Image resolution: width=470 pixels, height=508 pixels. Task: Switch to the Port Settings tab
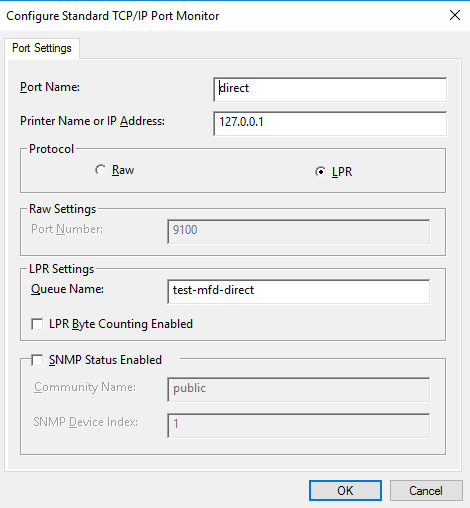pyautogui.click(x=42, y=48)
